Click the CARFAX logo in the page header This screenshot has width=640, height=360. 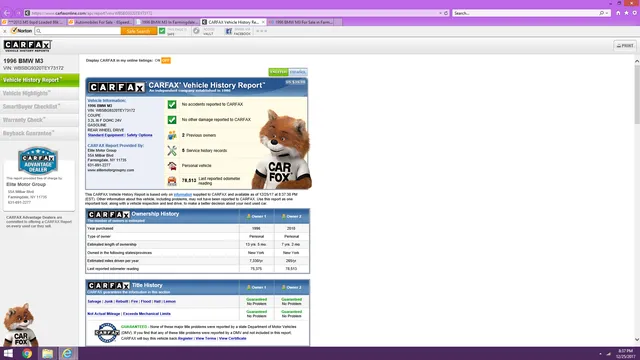[27, 46]
